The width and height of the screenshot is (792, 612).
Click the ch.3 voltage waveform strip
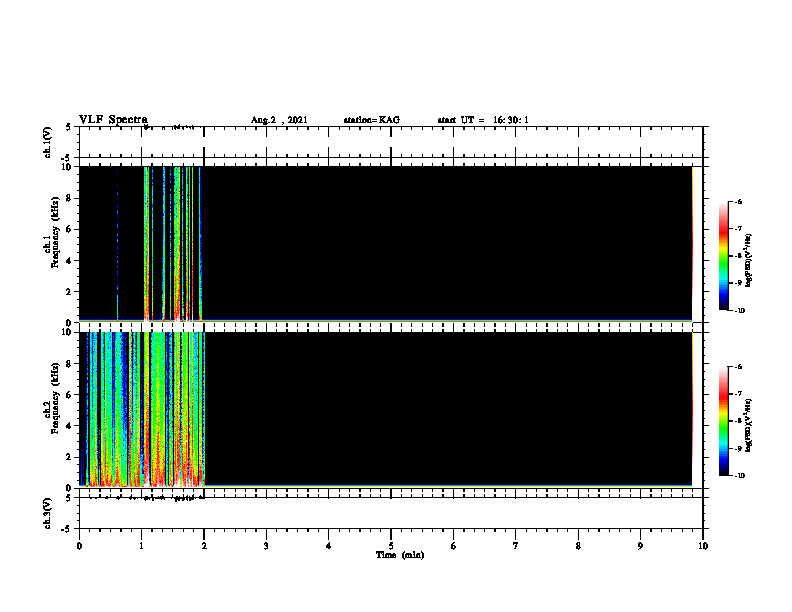(x=391, y=513)
